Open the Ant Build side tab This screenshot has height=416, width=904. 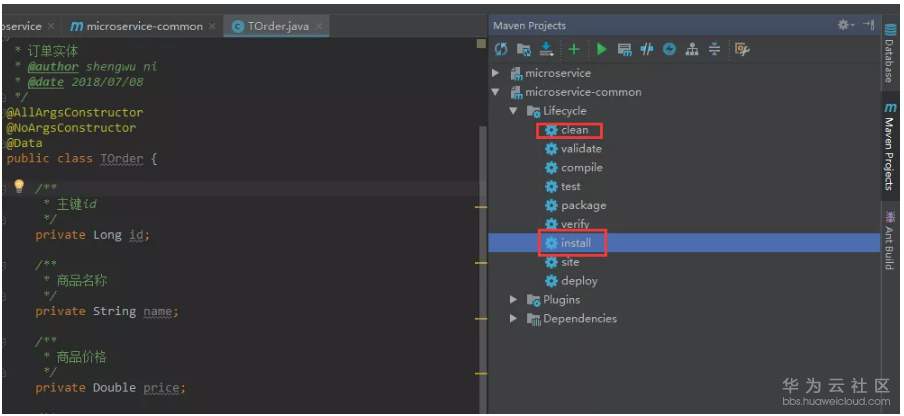890,240
